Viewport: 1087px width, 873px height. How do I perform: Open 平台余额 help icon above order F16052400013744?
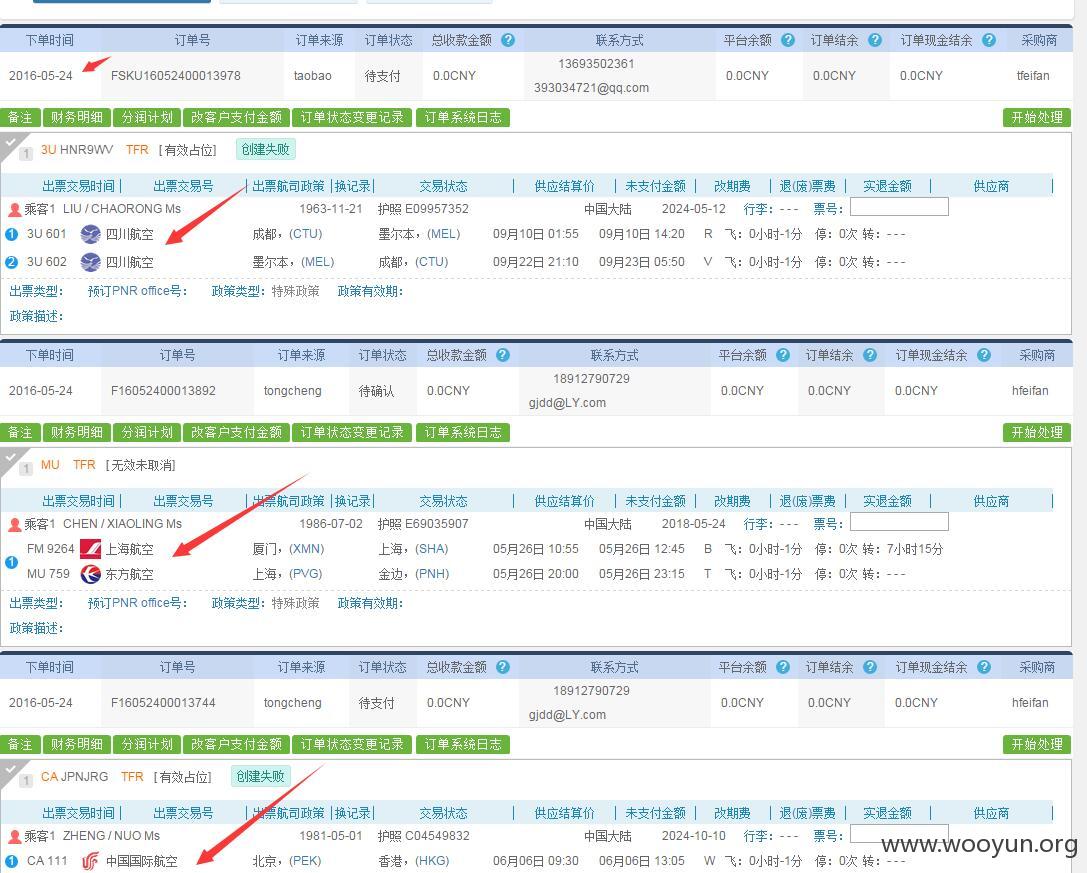point(783,667)
